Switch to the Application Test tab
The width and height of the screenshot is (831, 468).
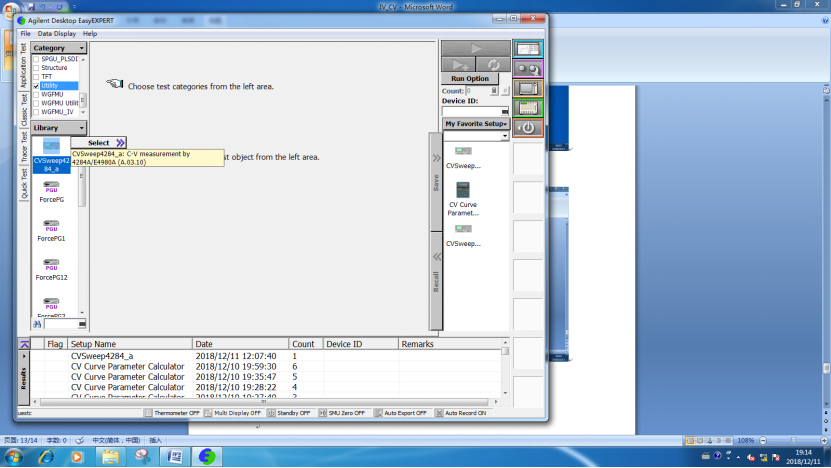23,66
